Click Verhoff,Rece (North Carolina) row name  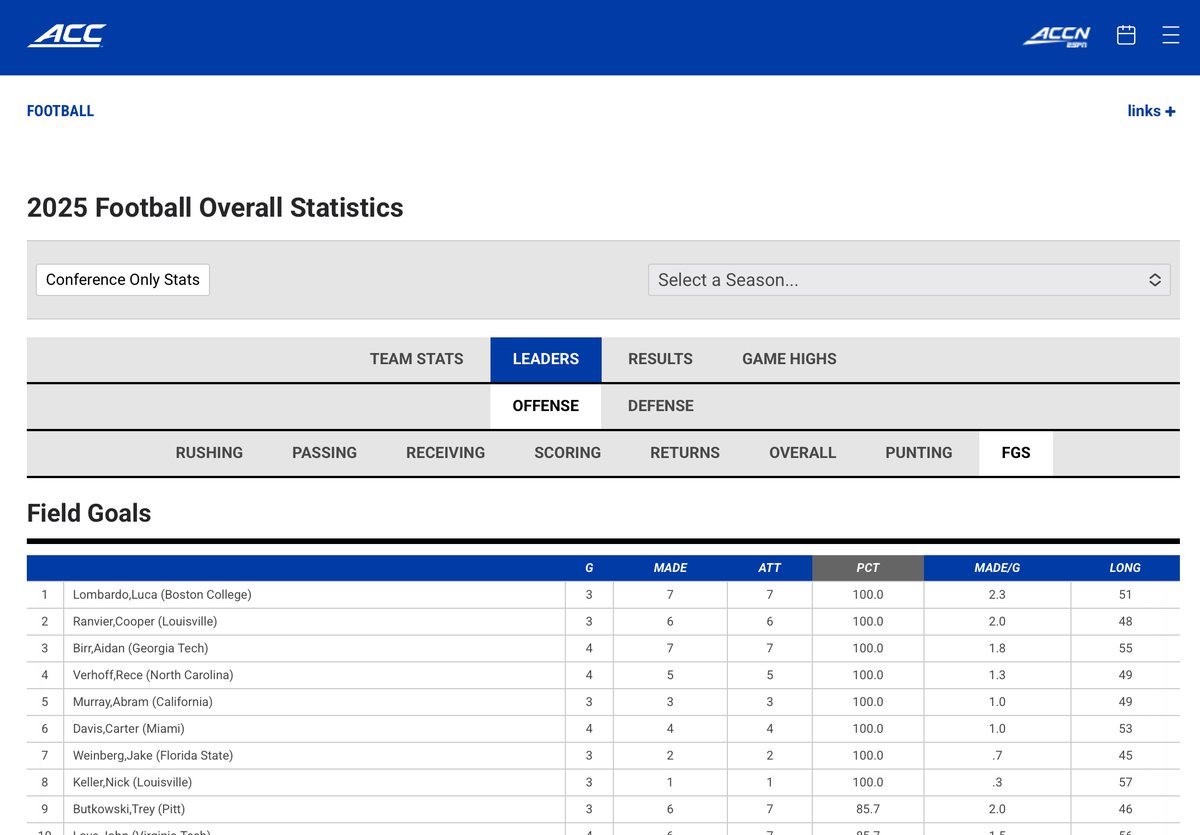[153, 676]
